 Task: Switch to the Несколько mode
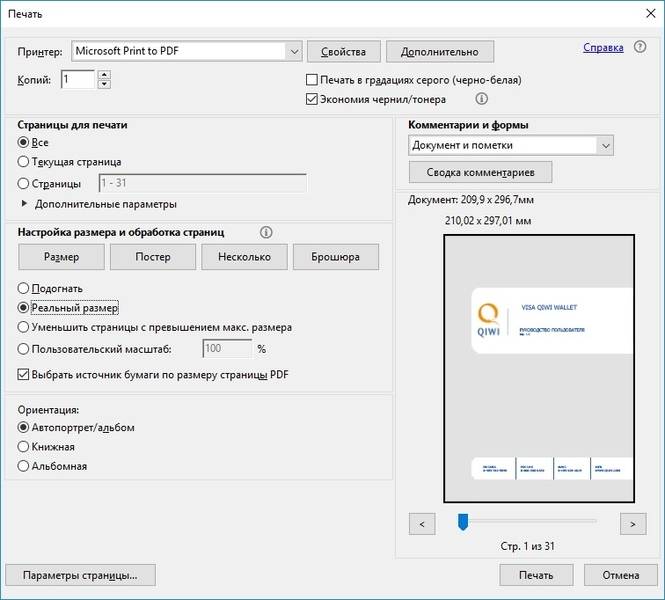(x=244, y=257)
